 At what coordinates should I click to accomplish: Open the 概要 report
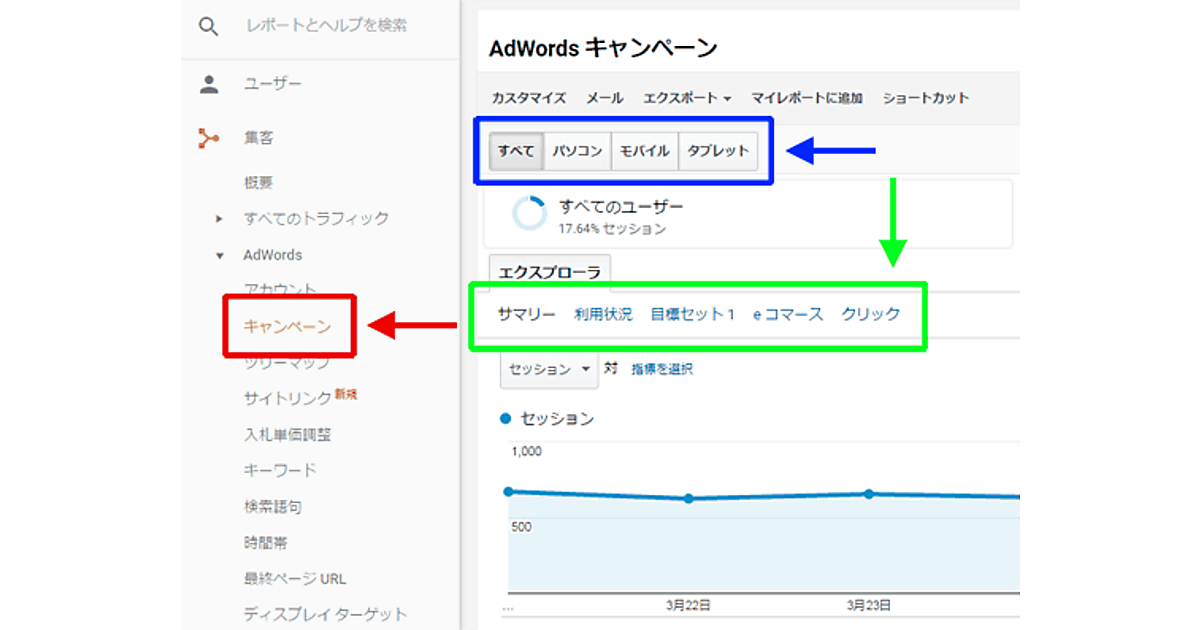tap(258, 183)
